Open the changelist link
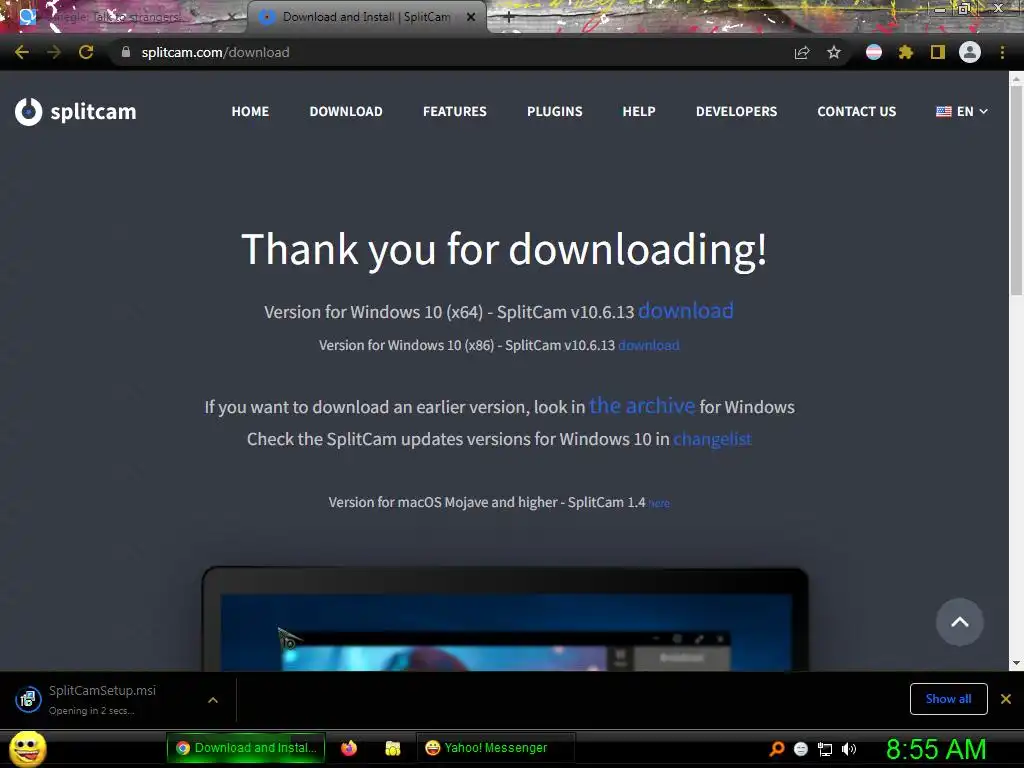 [712, 439]
